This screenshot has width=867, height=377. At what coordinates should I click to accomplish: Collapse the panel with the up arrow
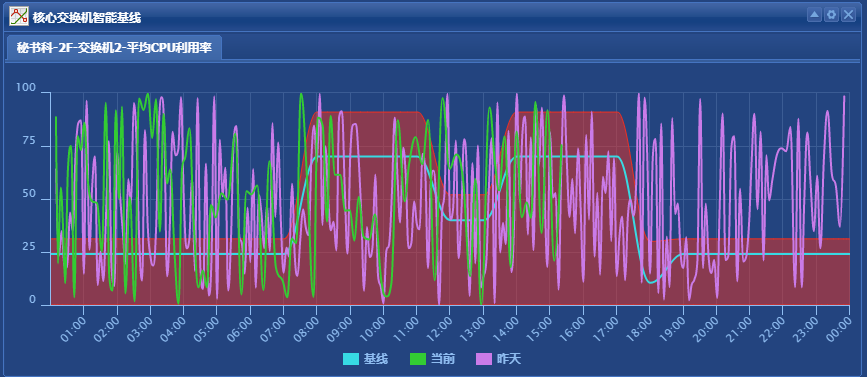(x=814, y=15)
